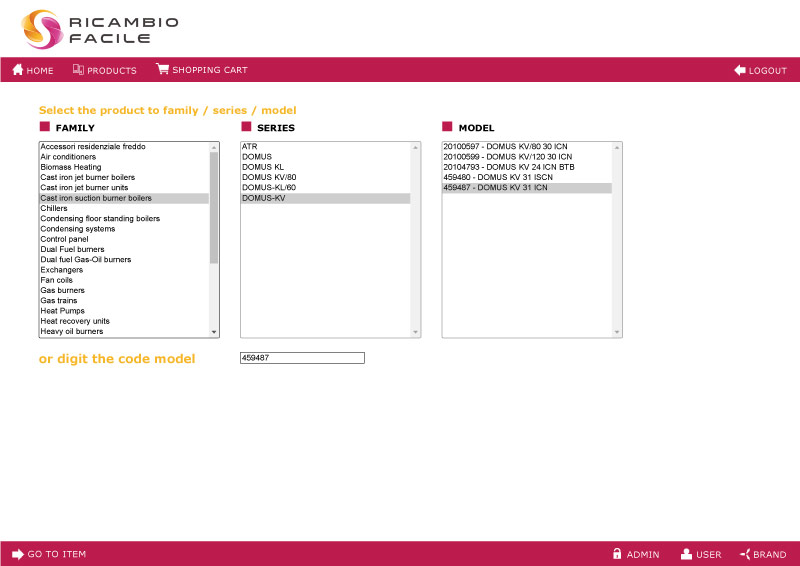Image resolution: width=800 pixels, height=566 pixels.
Task: Select model 459480 - DOMUS KV 31 ISCN
Action: pos(527,177)
